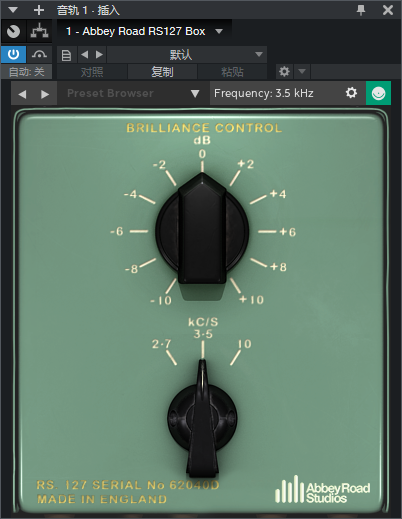Click the green smiley face button

378,93
